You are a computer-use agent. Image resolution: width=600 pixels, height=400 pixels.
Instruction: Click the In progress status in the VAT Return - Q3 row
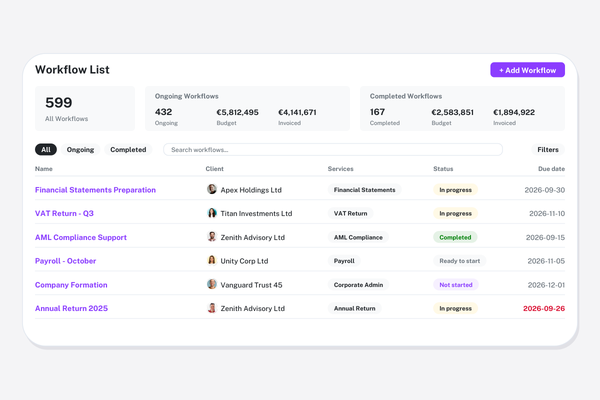tap(455, 214)
